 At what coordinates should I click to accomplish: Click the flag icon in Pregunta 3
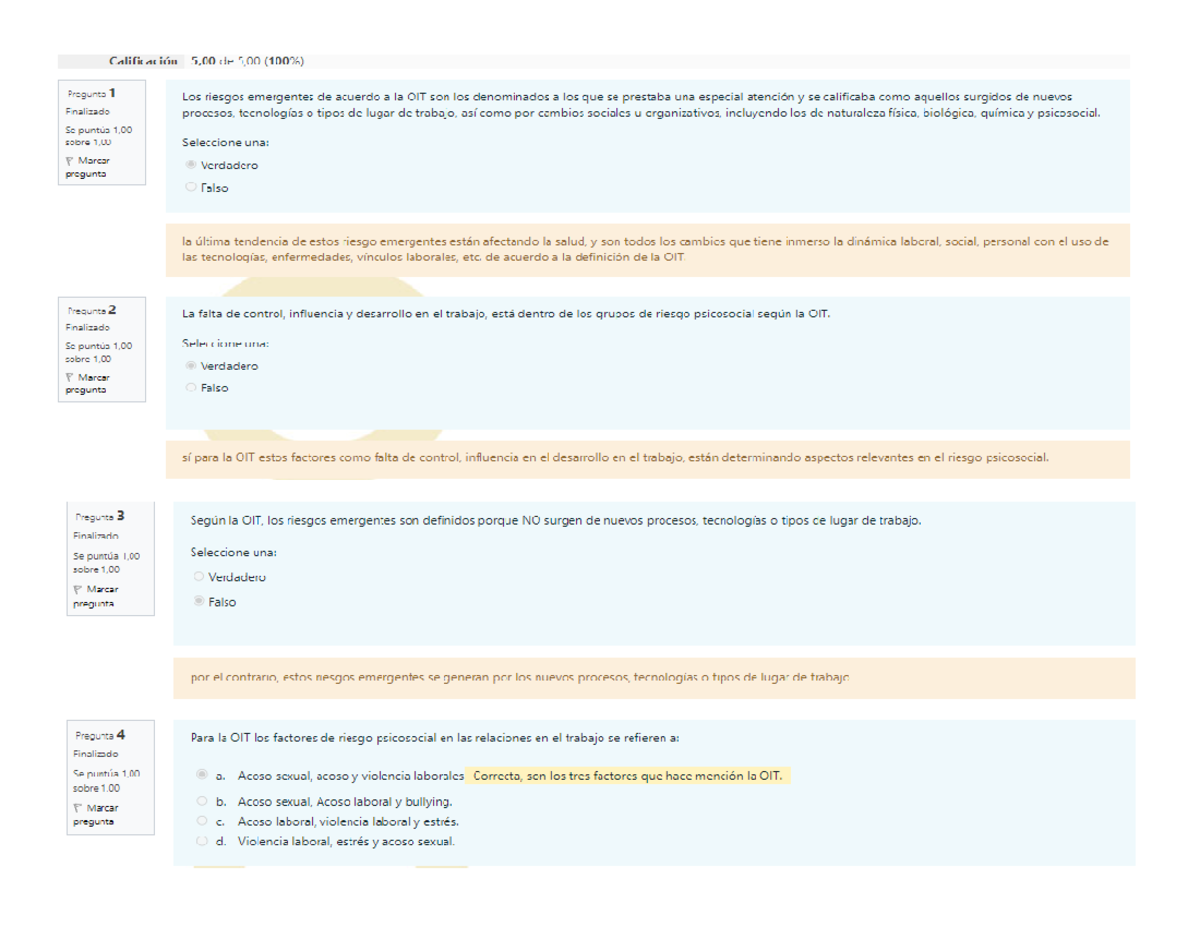[x=79, y=589]
